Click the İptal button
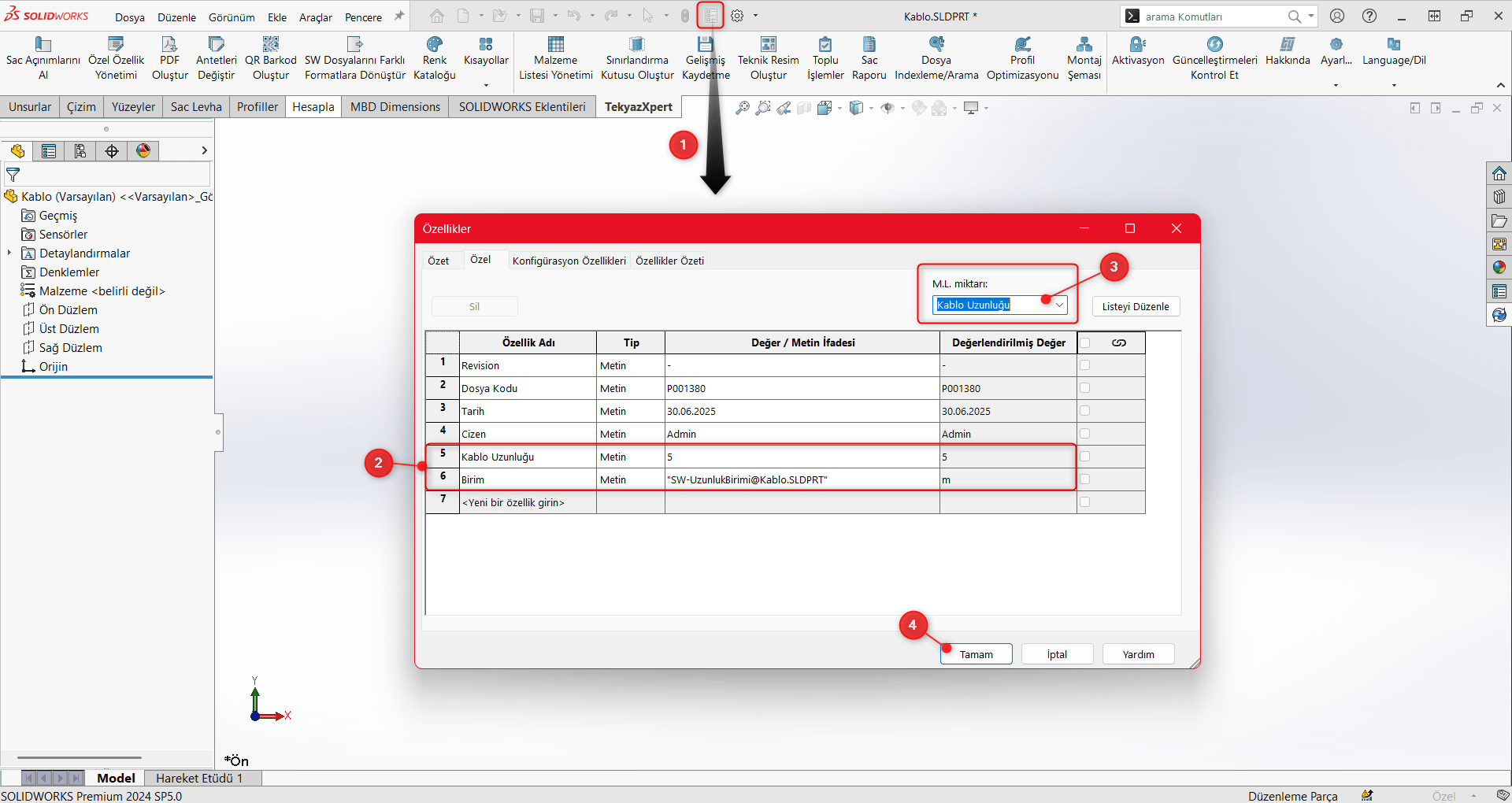The height and width of the screenshot is (803, 1512). click(x=1057, y=654)
